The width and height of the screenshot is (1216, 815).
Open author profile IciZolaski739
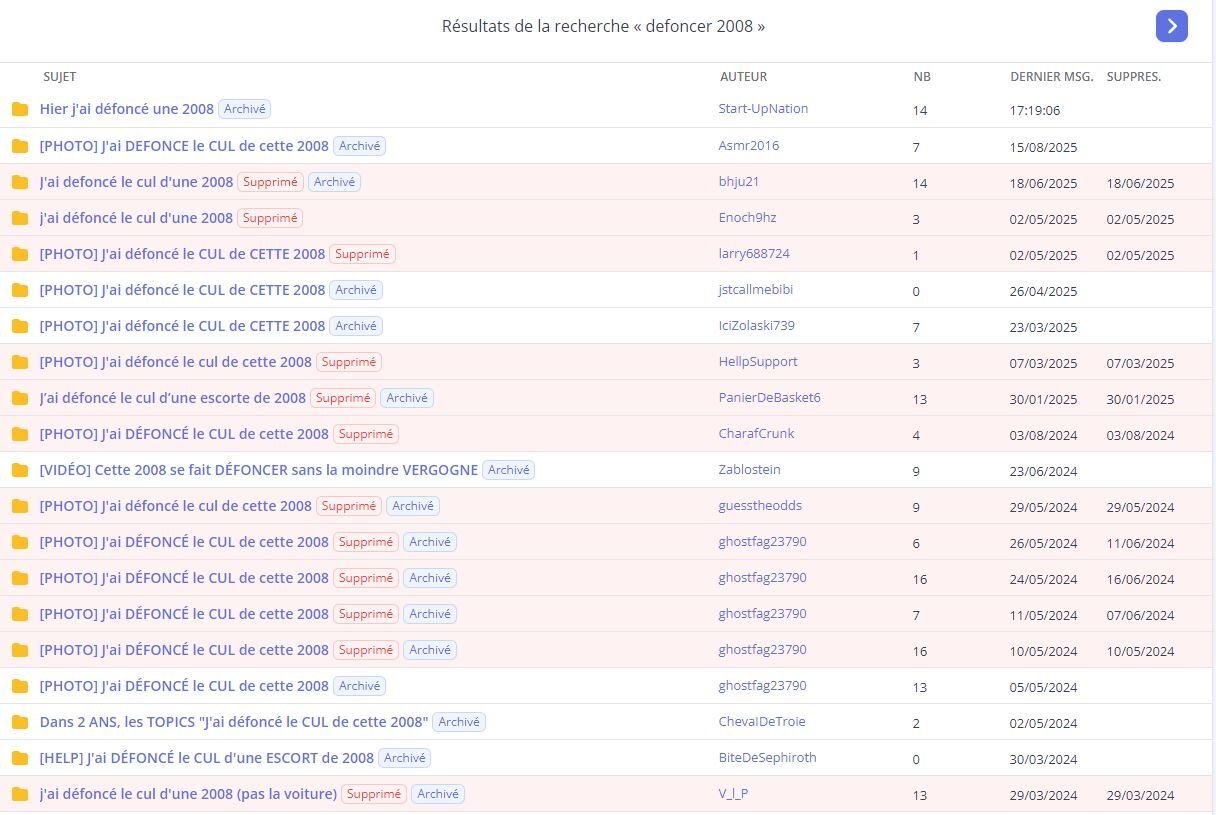756,325
